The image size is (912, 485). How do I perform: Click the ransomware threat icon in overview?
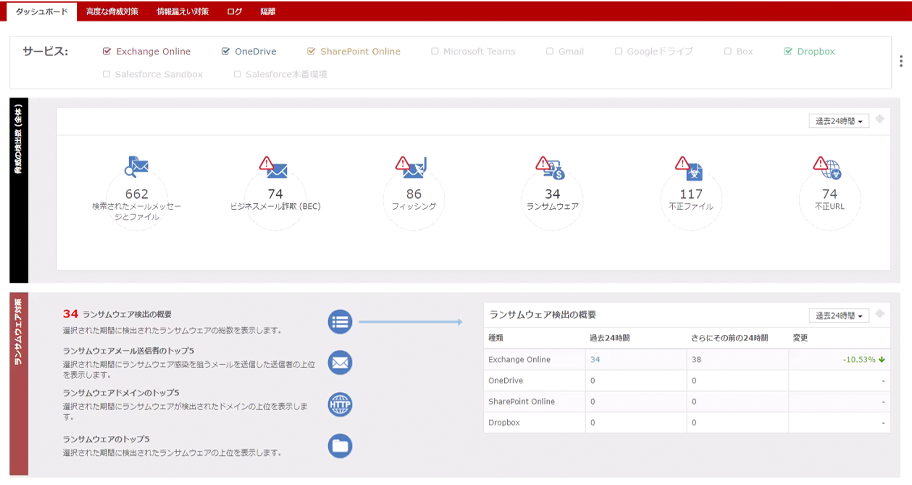click(x=551, y=167)
